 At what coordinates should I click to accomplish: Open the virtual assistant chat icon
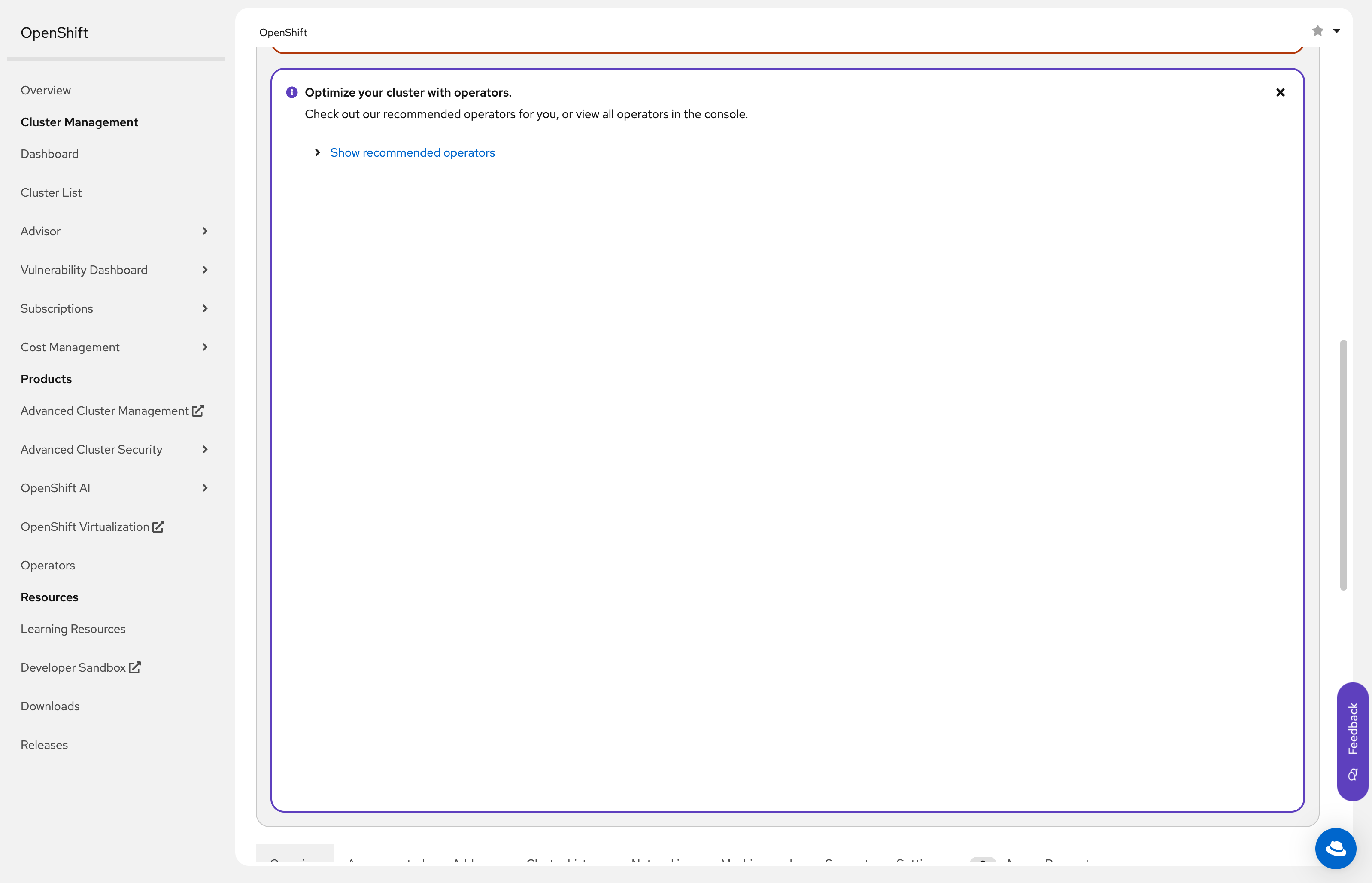tap(1336, 848)
